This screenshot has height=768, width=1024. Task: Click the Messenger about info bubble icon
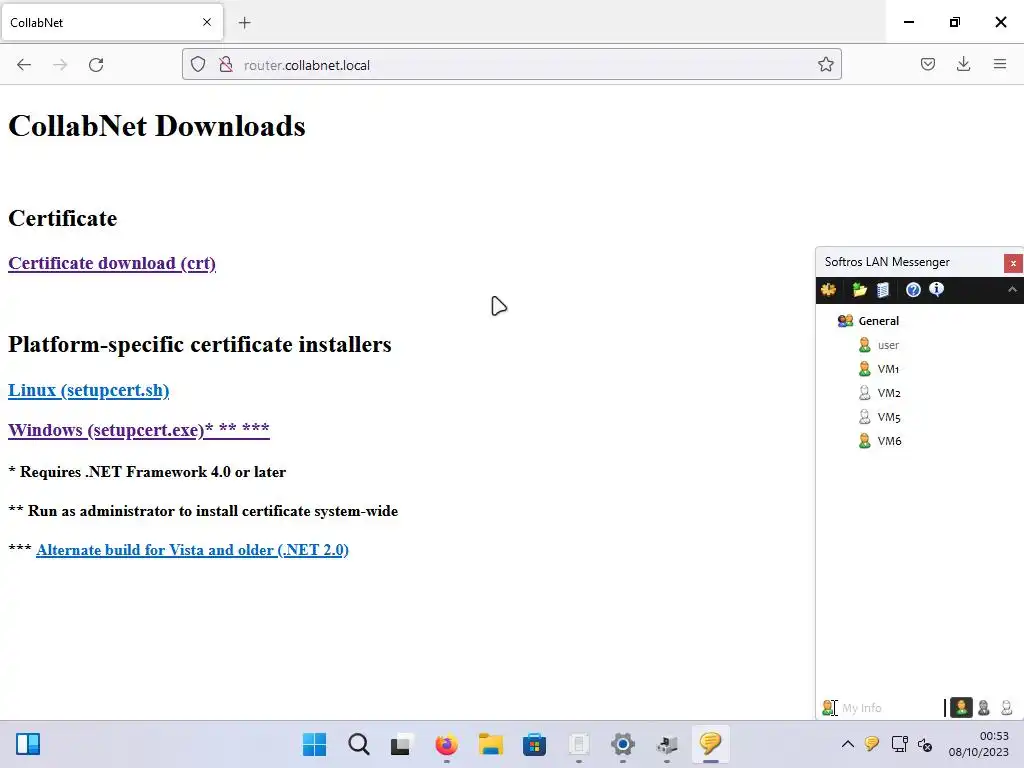pos(936,289)
